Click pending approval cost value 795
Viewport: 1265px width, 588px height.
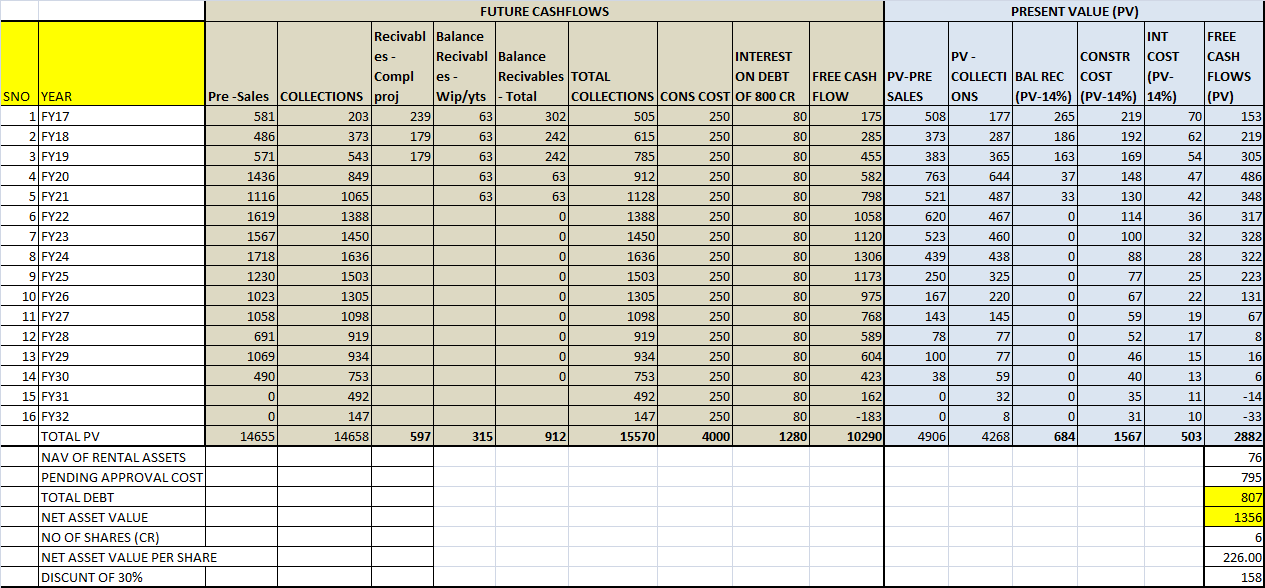click(1234, 477)
